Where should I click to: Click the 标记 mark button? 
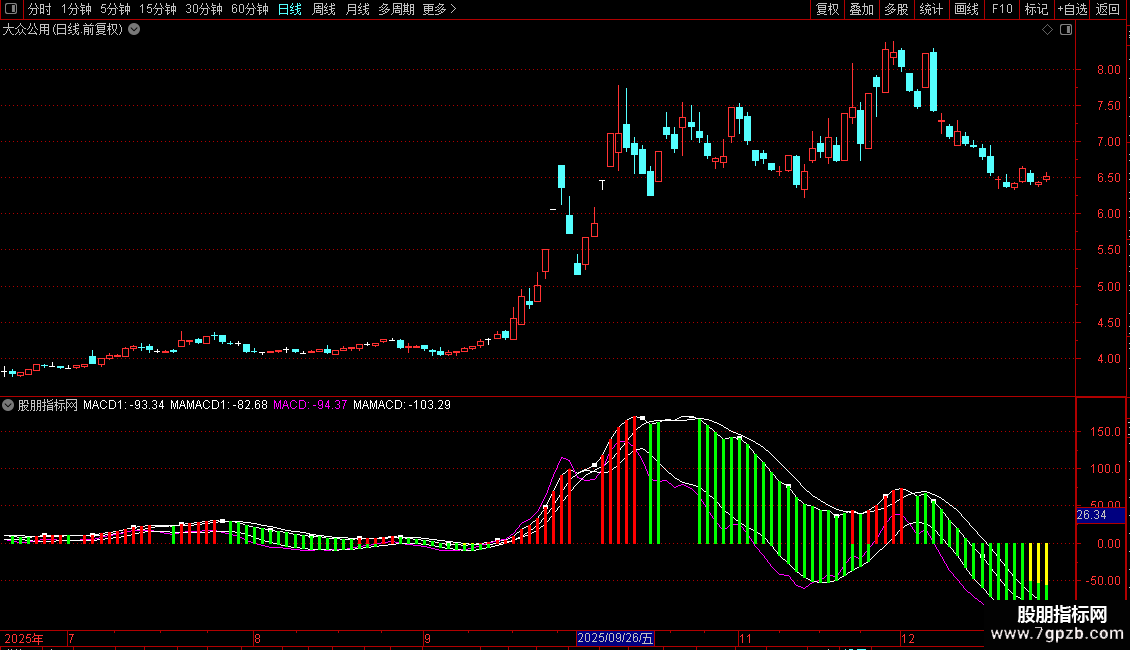1036,9
